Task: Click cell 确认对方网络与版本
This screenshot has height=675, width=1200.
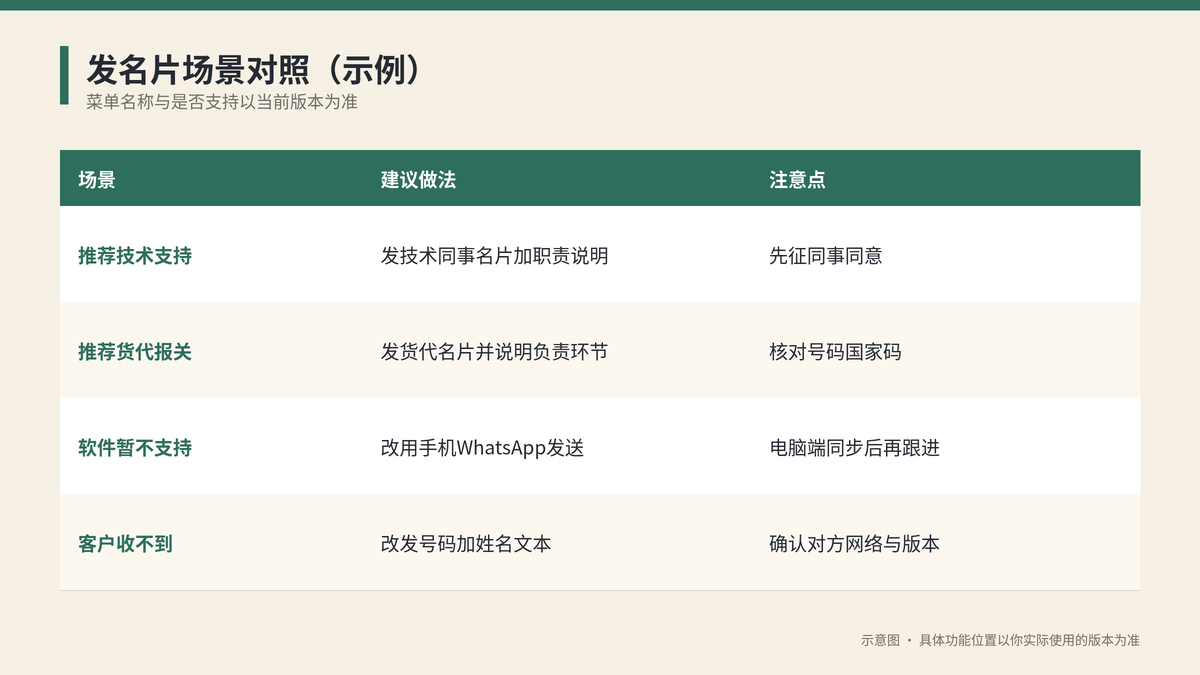Action: coord(854,543)
